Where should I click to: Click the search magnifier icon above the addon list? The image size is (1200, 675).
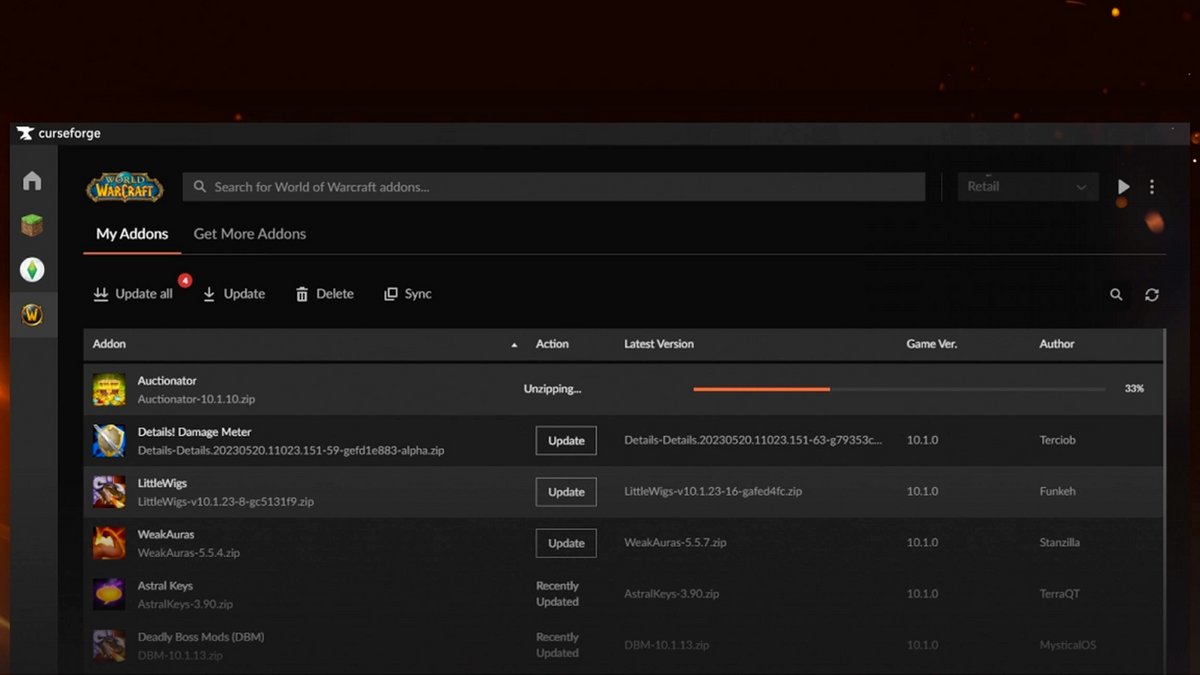point(1116,294)
